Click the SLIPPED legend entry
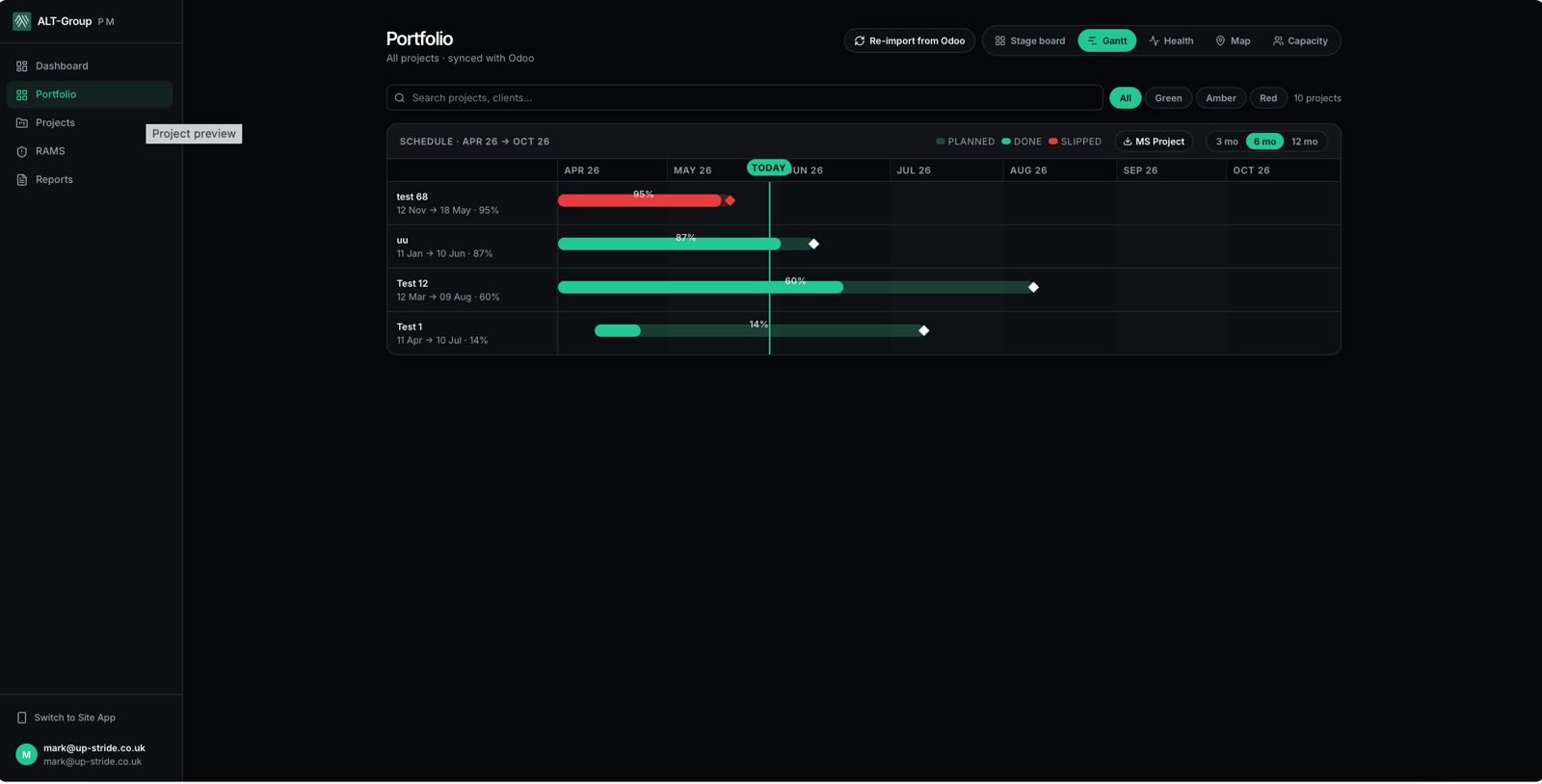 [x=1075, y=142]
